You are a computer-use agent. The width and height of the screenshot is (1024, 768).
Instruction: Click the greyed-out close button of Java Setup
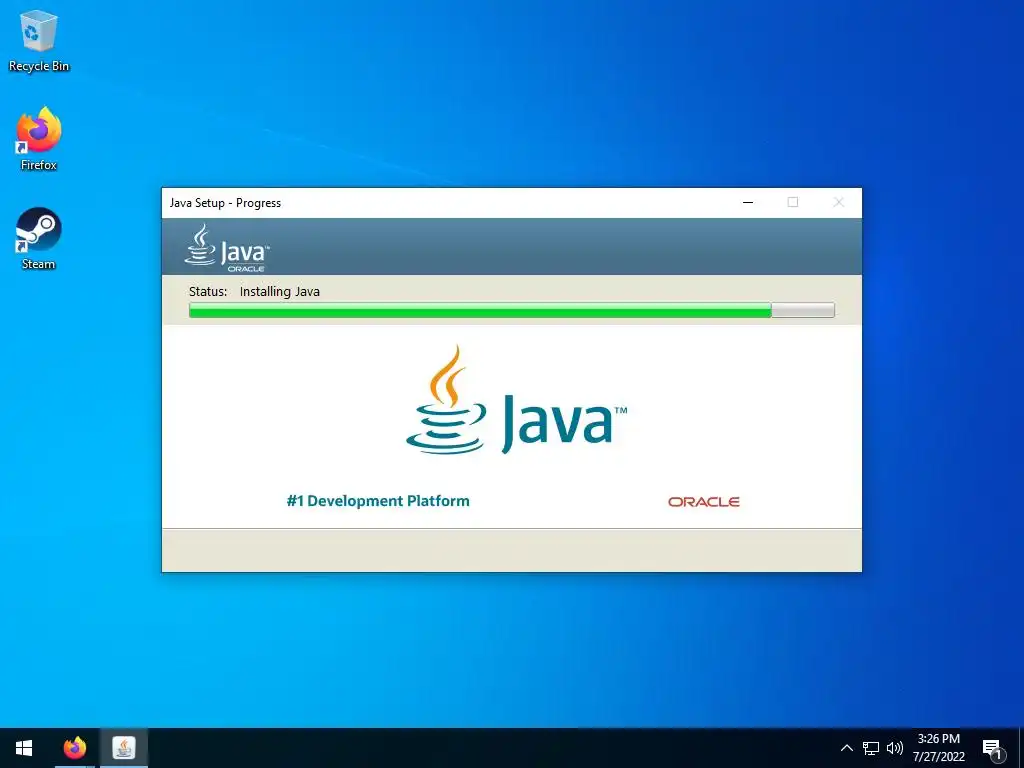(839, 202)
